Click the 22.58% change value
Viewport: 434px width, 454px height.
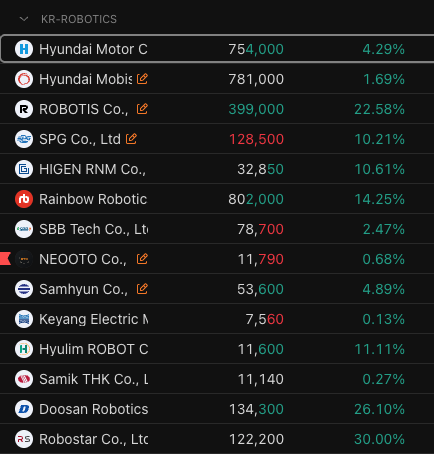click(379, 109)
